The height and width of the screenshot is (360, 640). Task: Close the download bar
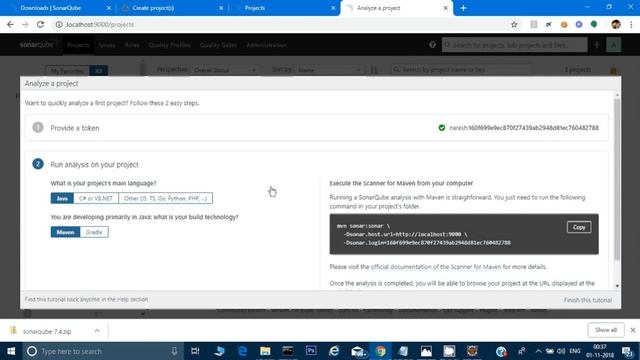633,330
